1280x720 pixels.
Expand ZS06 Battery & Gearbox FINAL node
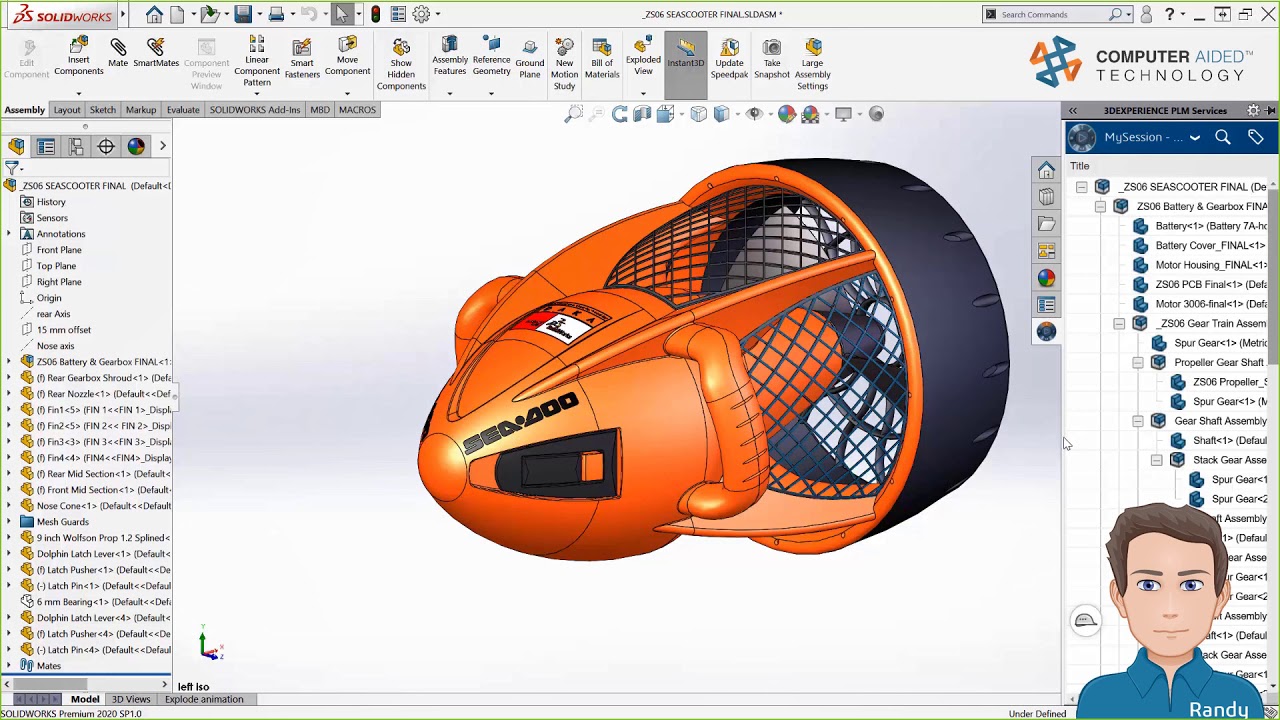pos(9,361)
